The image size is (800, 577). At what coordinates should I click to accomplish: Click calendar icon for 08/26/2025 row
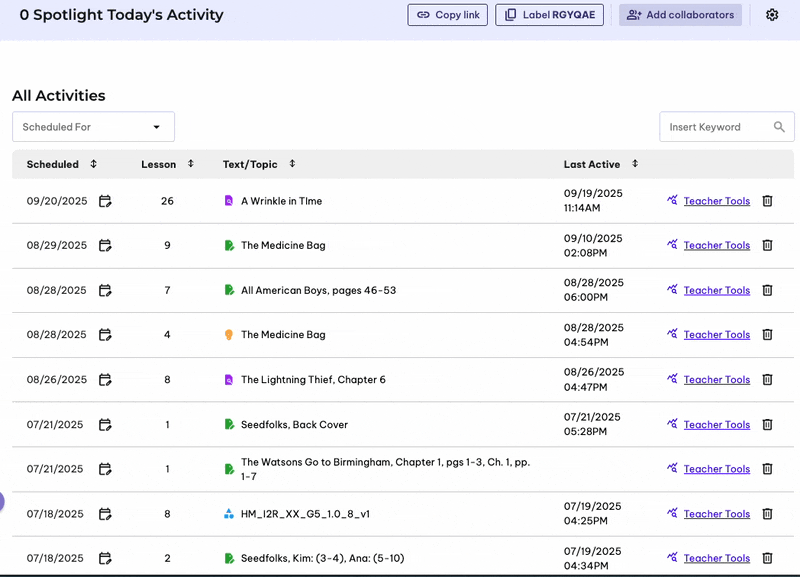coord(105,380)
